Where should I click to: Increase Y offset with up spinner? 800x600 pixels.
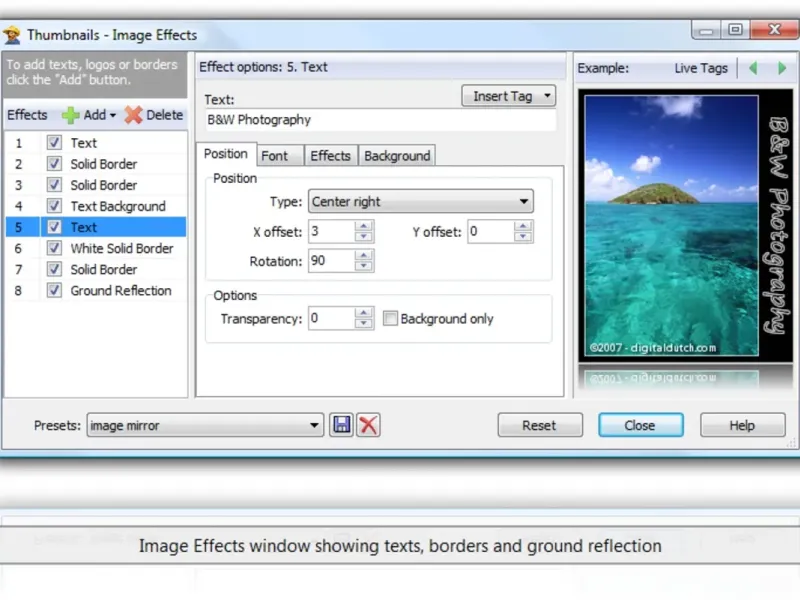(523, 226)
